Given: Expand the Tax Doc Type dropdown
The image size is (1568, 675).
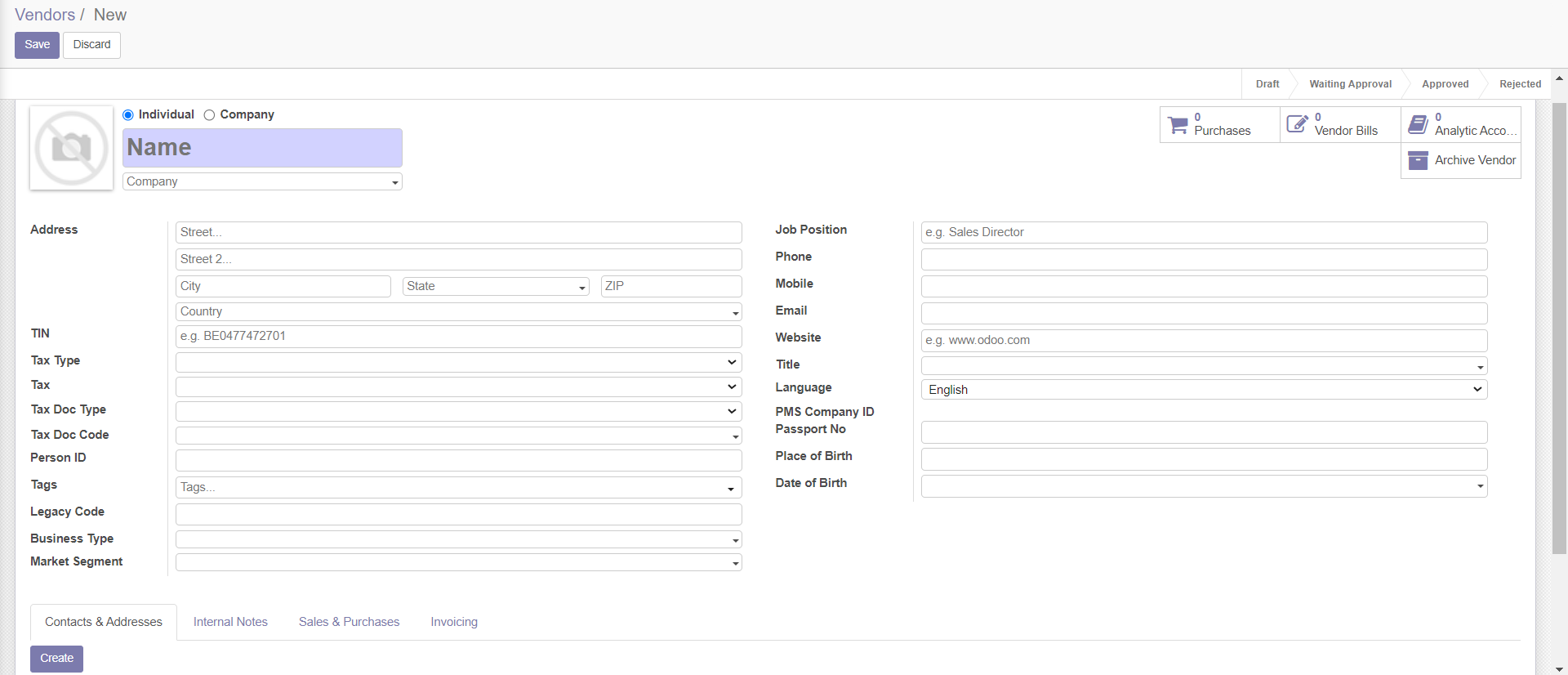Looking at the screenshot, I should (x=458, y=411).
